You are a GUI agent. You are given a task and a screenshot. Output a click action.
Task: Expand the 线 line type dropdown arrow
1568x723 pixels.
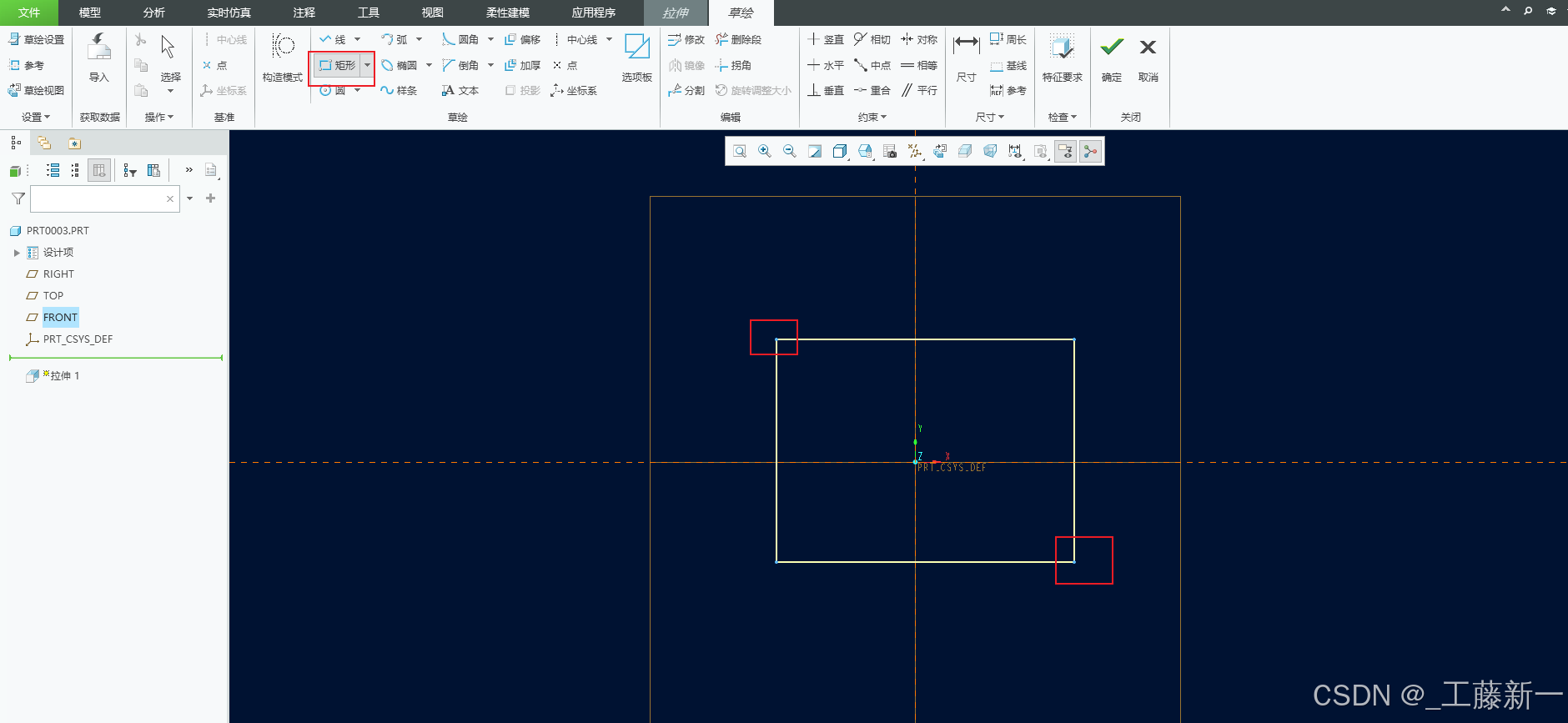[x=357, y=39]
